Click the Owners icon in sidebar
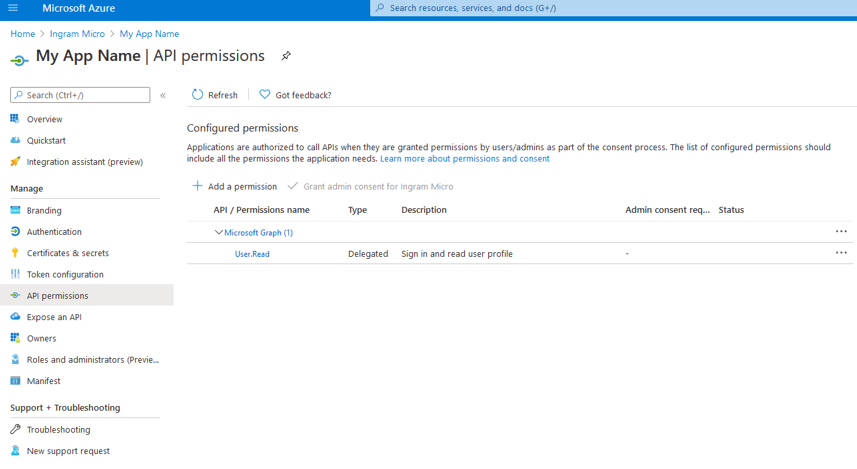This screenshot has width=857, height=469. [15, 338]
